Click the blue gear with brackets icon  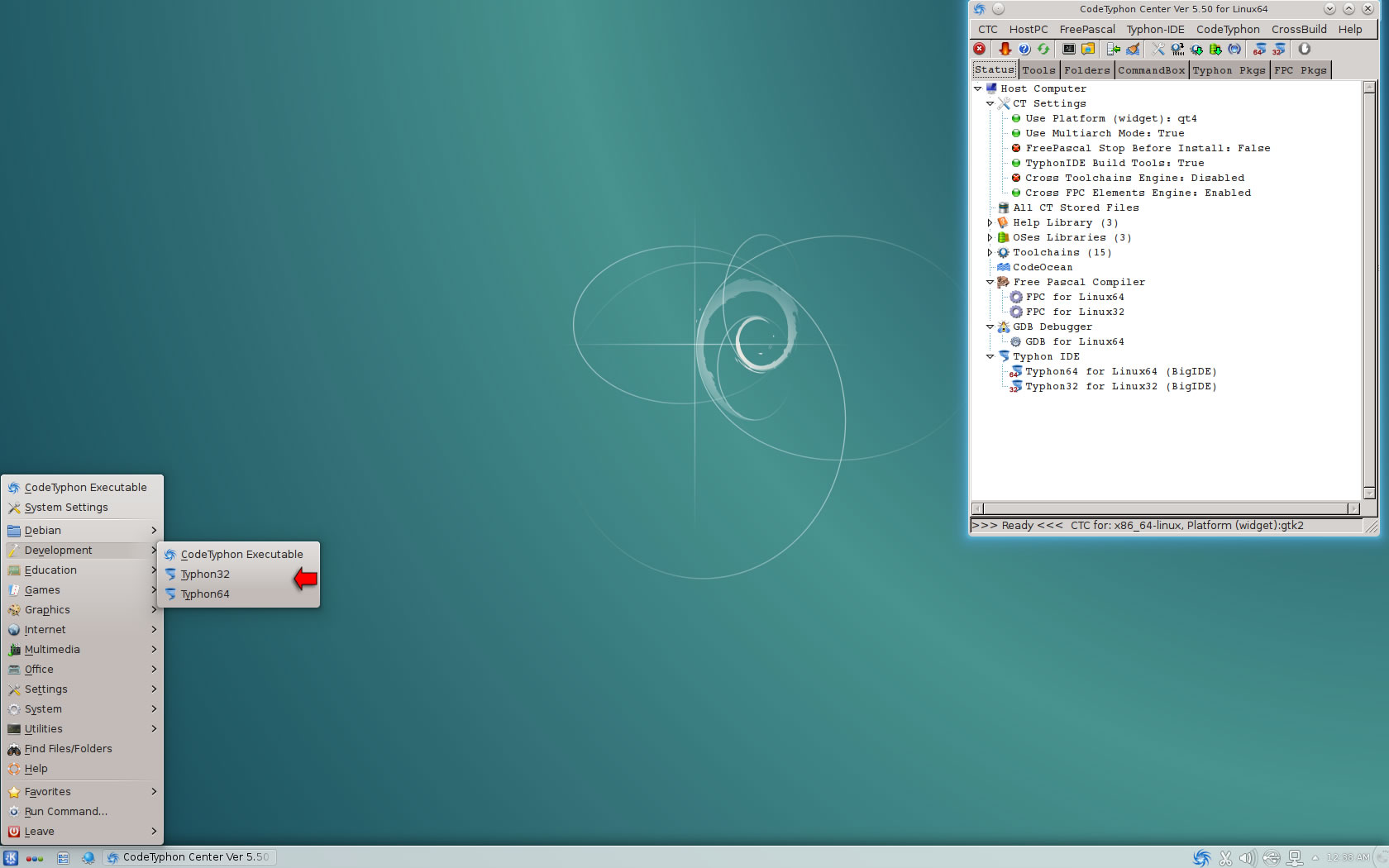1234,50
